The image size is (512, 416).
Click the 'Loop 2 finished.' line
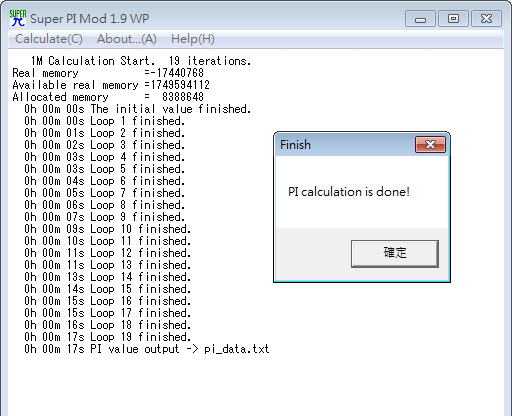pos(104,133)
